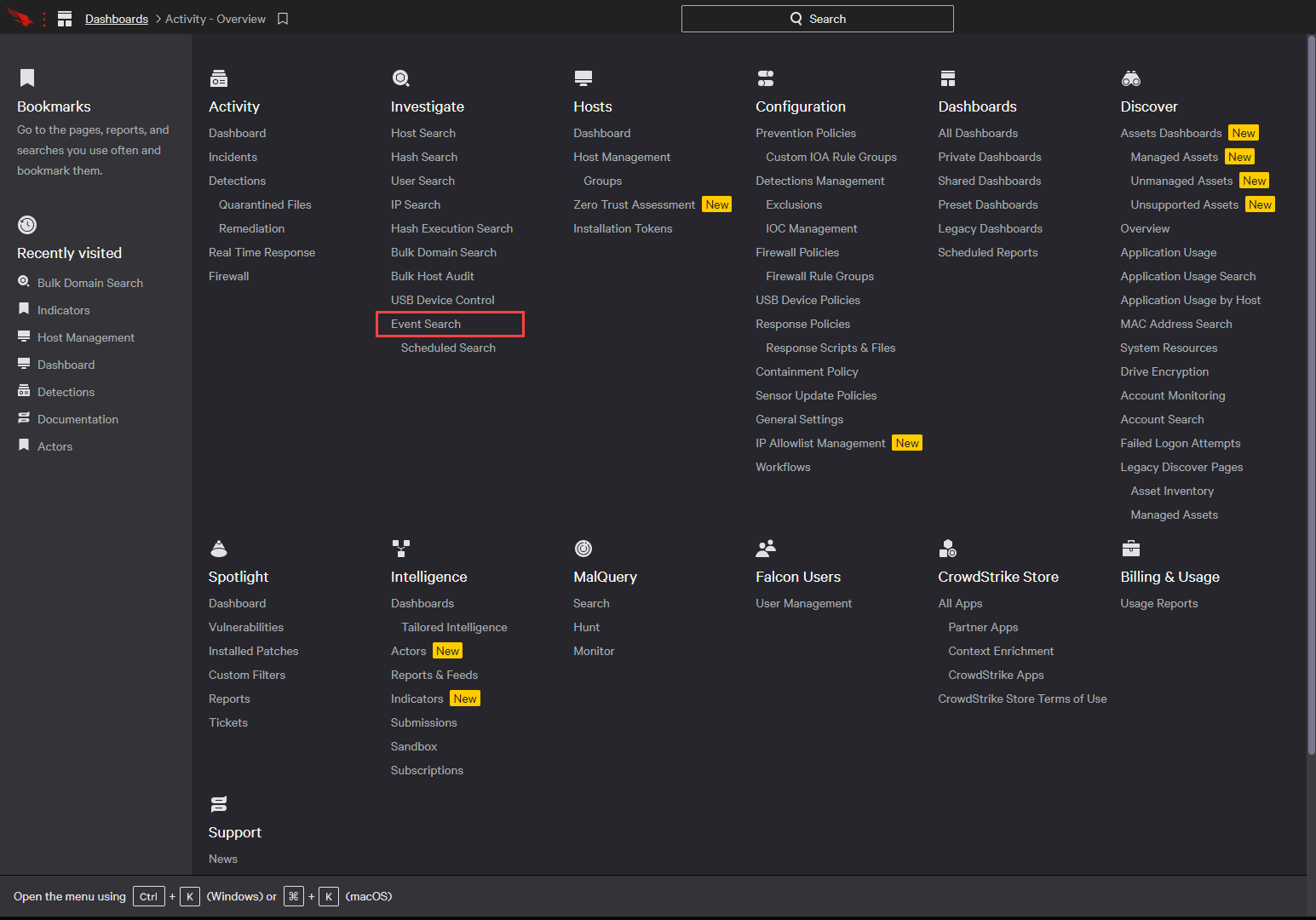Open Hunt under MalQuery
Viewport: 1316px width, 920px height.
587,627
